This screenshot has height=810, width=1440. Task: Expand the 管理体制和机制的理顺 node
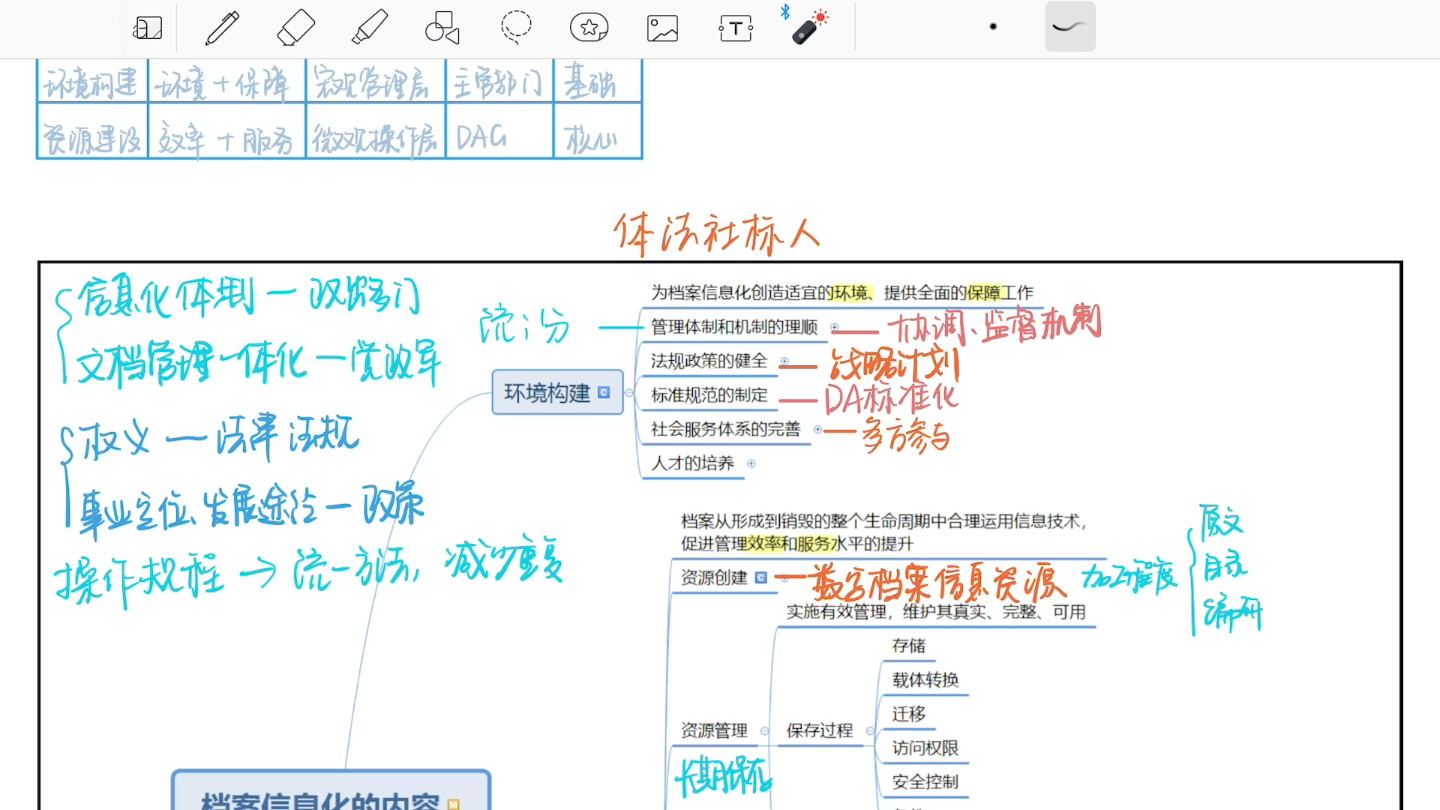click(835, 327)
